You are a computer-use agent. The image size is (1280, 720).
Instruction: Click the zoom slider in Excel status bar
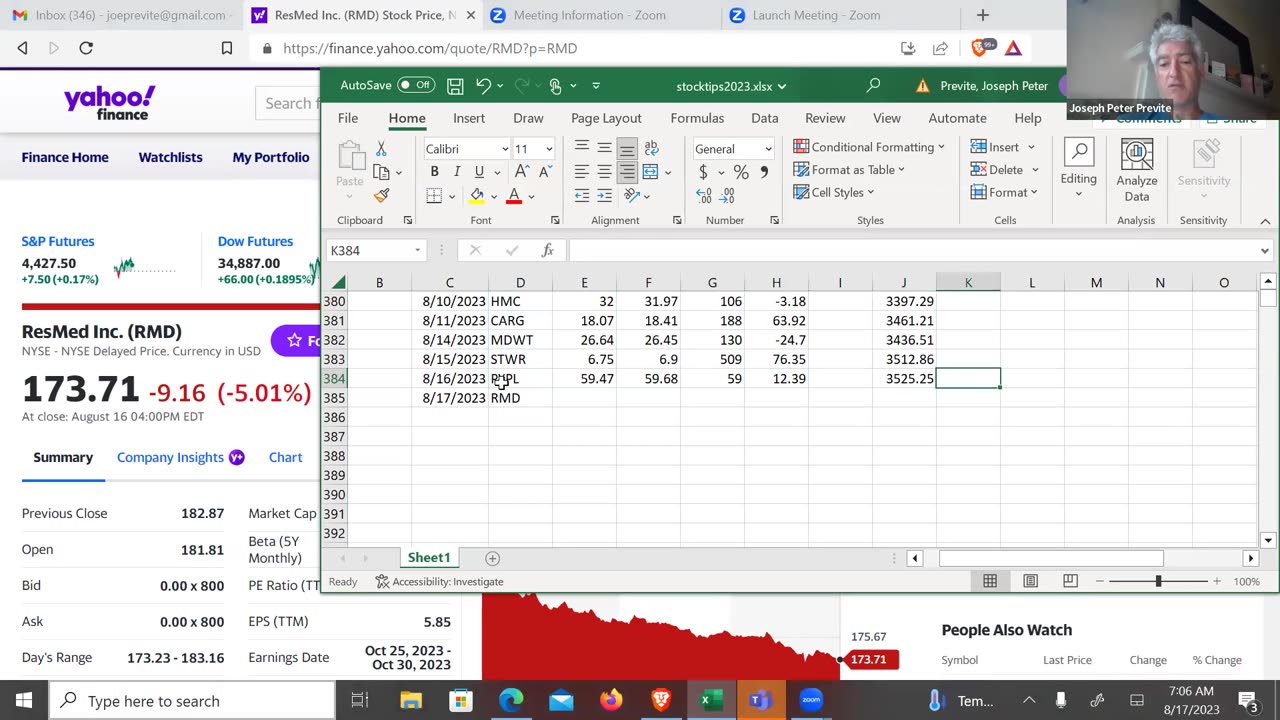pyautogui.click(x=1158, y=581)
